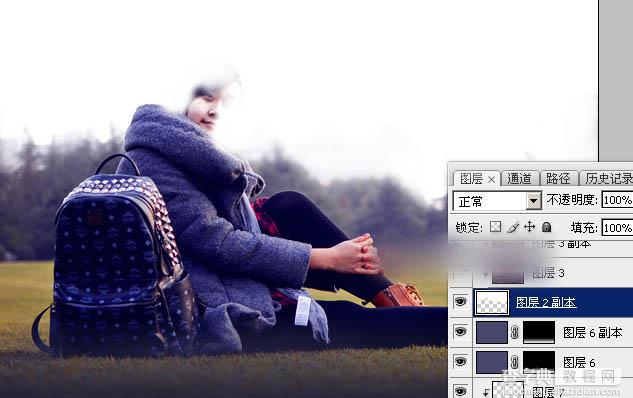Click the link icon on 图层 6 副本

click(x=515, y=333)
